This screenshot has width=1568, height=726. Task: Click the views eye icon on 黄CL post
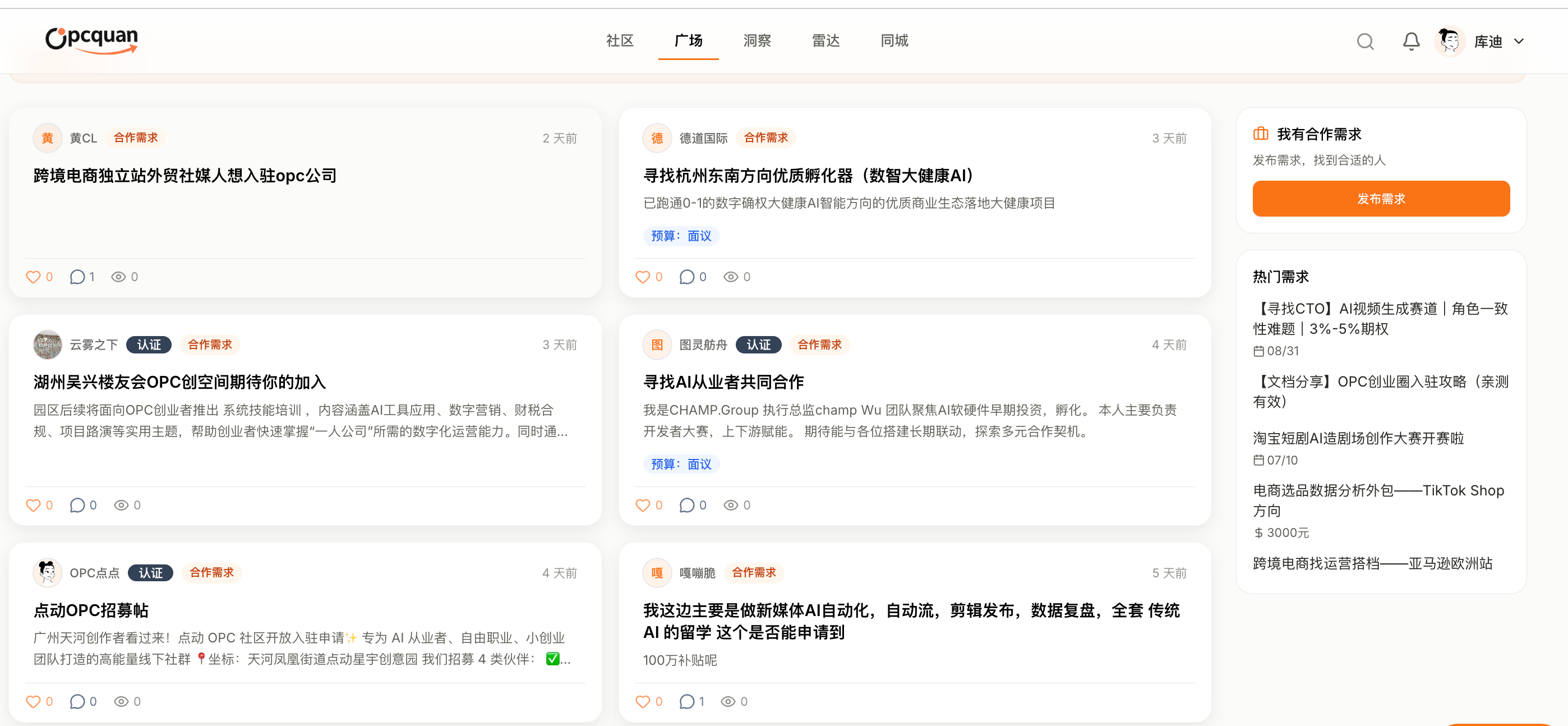[x=118, y=277]
